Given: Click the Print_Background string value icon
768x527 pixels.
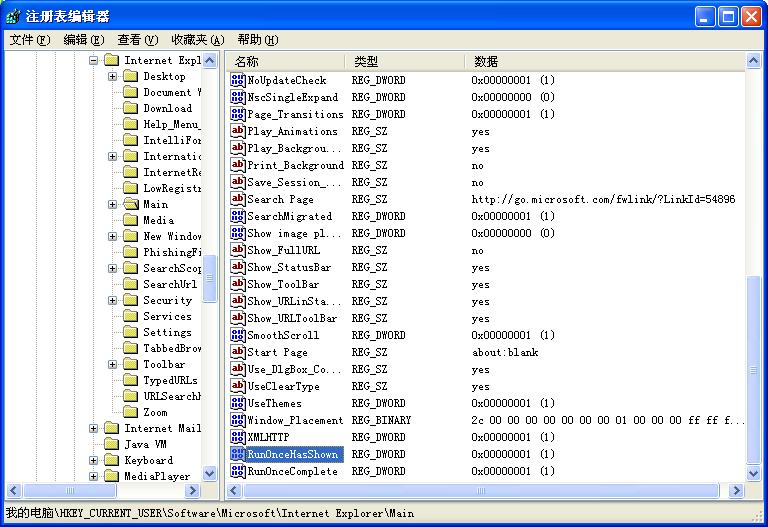Looking at the screenshot, I should coord(238,165).
